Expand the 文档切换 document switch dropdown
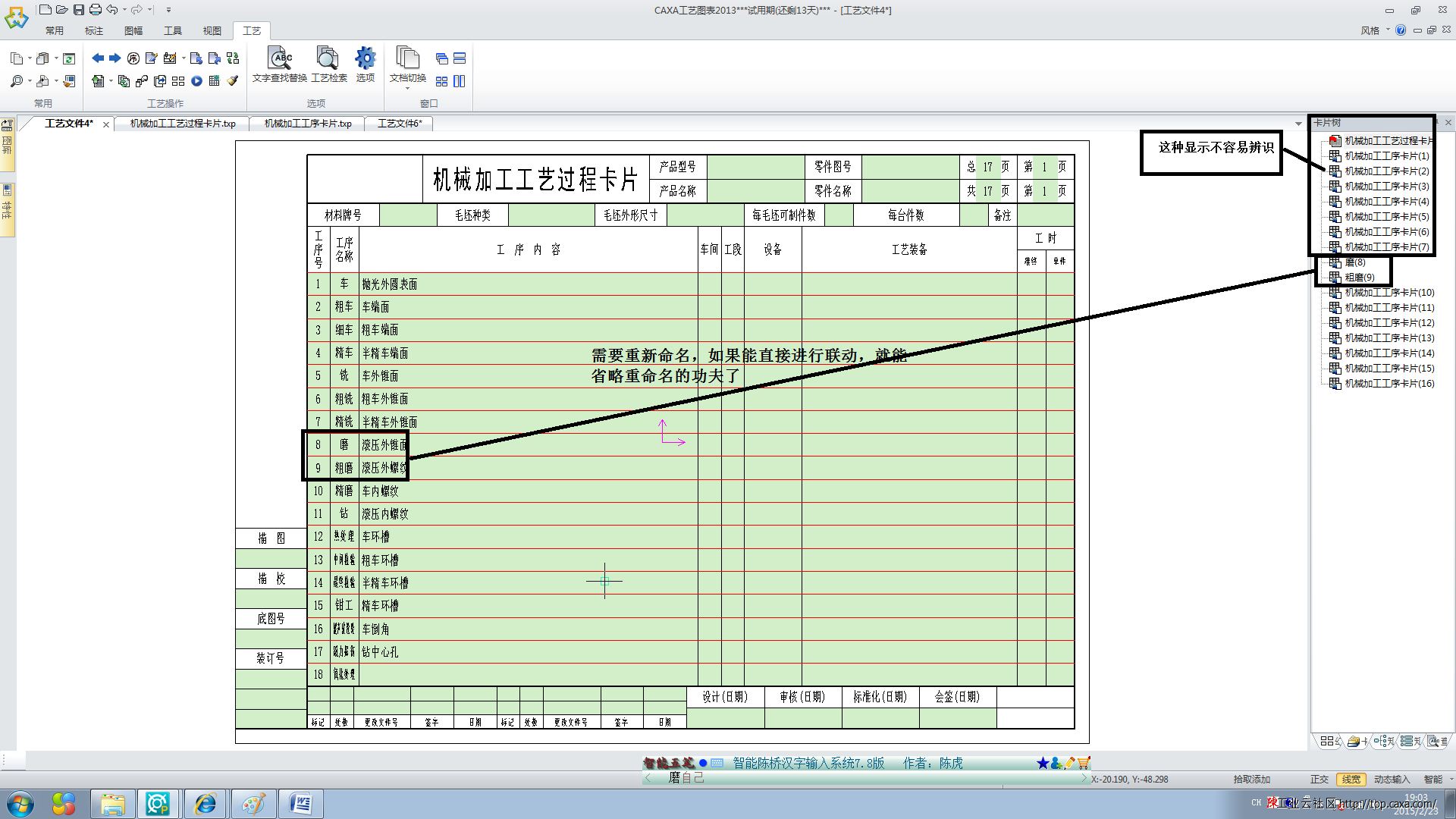The image size is (1456, 819). coord(407,88)
